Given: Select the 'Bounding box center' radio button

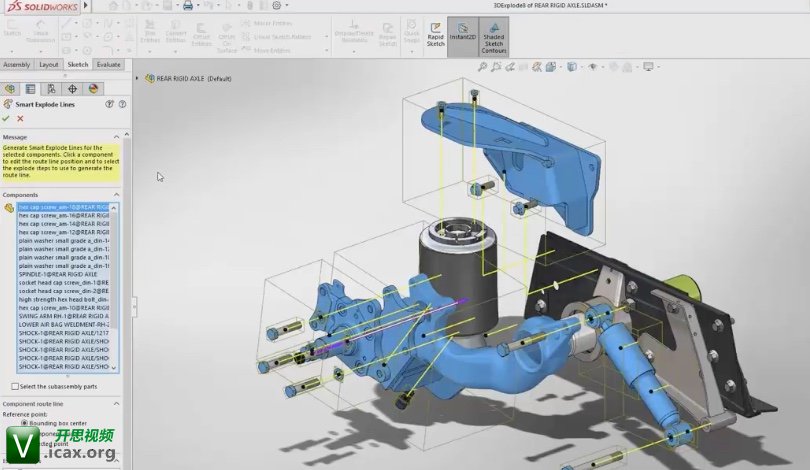Looking at the screenshot, I should (25, 423).
